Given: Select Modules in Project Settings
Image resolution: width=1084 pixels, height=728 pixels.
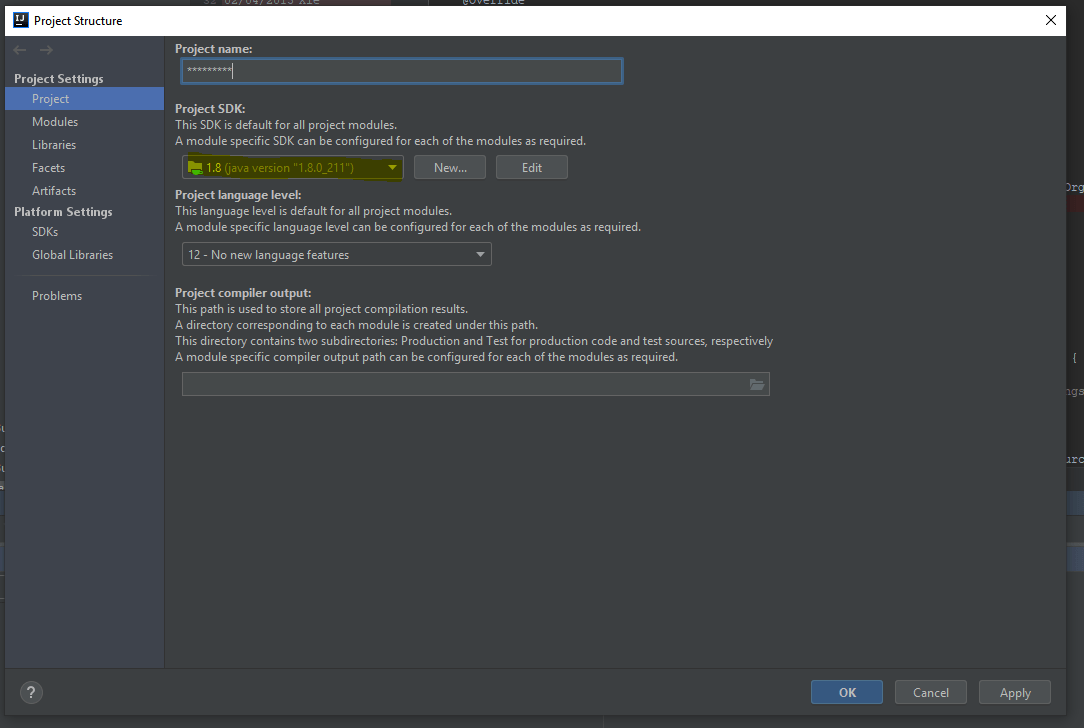Looking at the screenshot, I should (55, 121).
